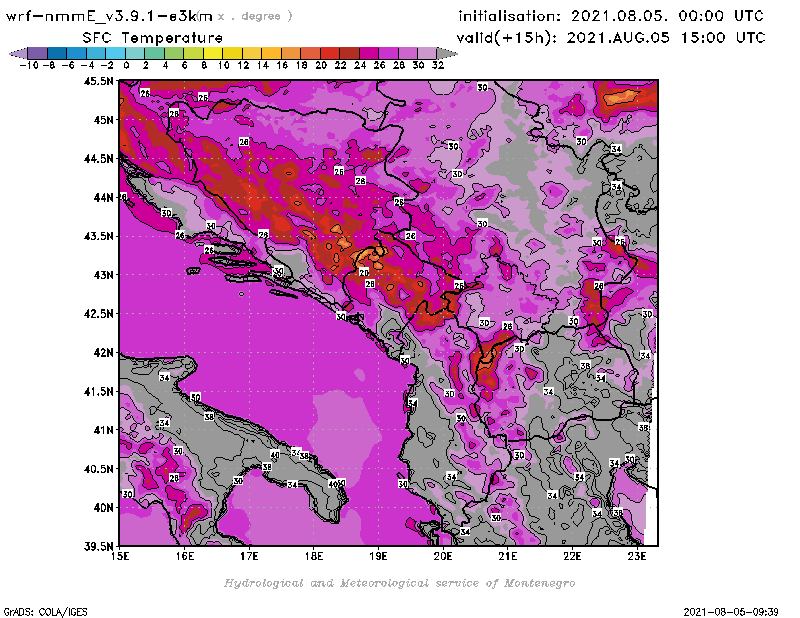Click the 'GrADS: COLA/IGES' credit text
The height and width of the screenshot is (618, 800).
click(45, 612)
